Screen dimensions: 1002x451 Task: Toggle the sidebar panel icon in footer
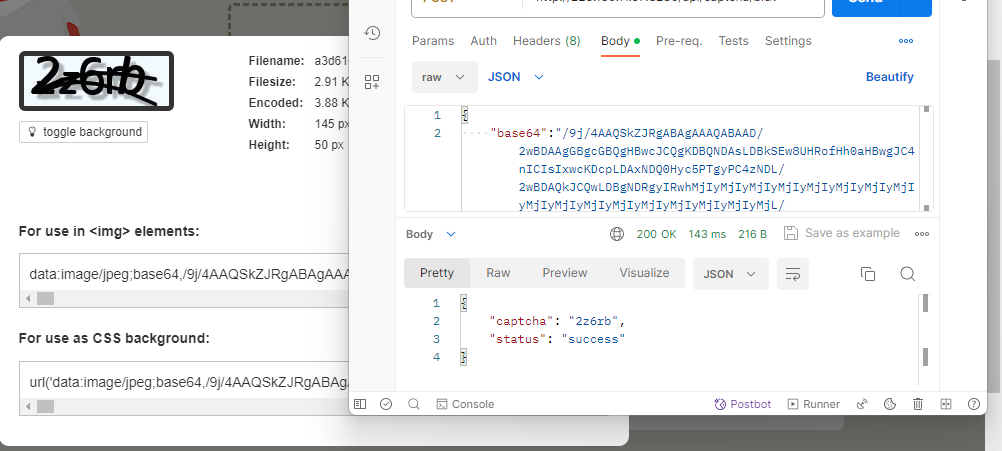360,404
